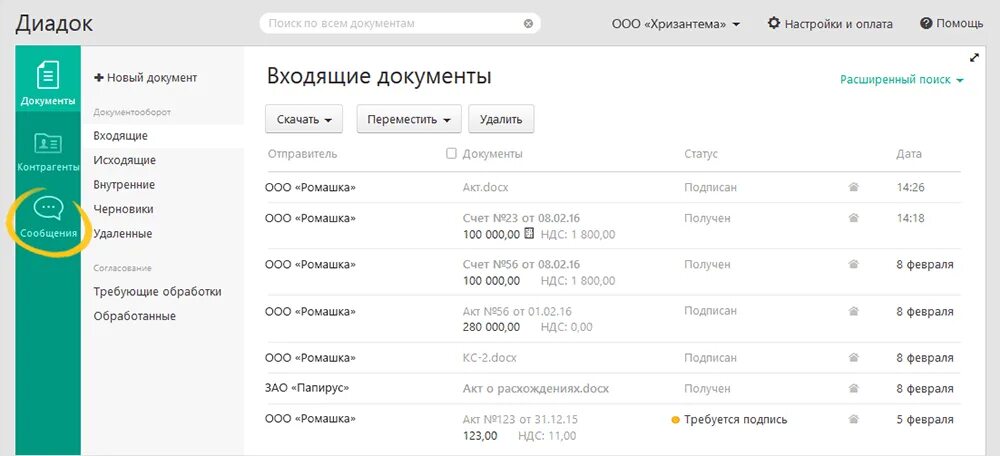This screenshot has height=456, width=1000.
Task: Expand the Переместить dropdown
Action: tap(409, 119)
